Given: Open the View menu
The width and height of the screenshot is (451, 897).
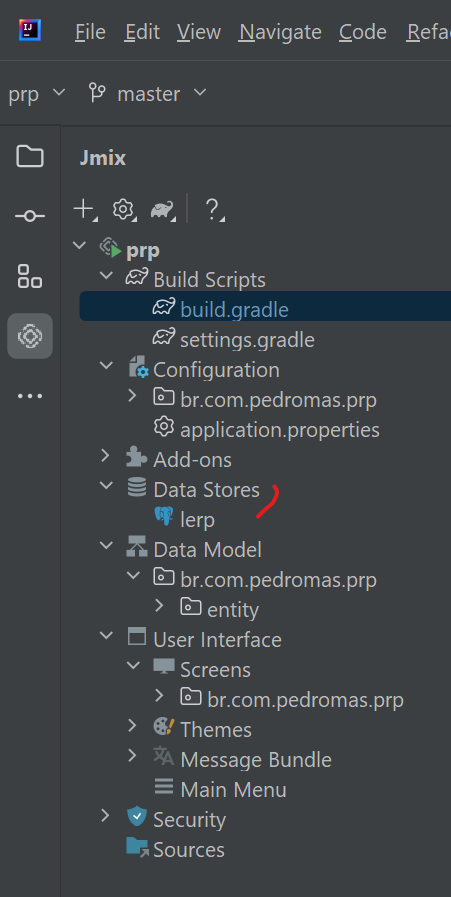Looking at the screenshot, I should pyautogui.click(x=199, y=31).
